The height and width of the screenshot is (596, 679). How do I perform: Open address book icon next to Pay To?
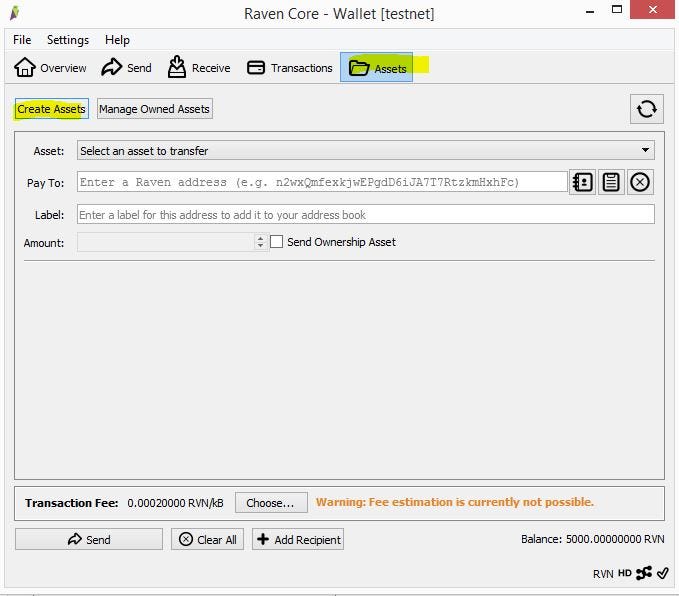point(582,182)
